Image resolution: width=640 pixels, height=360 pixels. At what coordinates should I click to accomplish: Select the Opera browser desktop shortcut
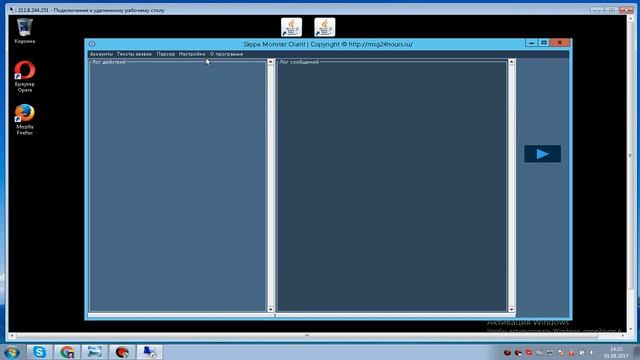click(24, 76)
